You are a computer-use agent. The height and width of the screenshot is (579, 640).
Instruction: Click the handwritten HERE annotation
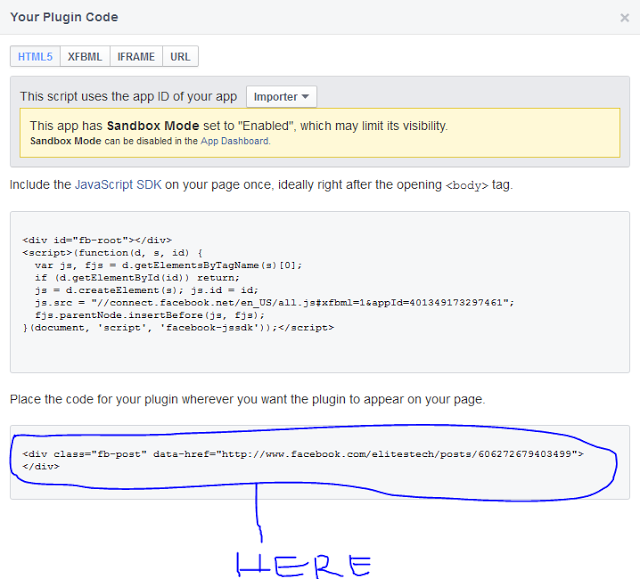pos(303,562)
